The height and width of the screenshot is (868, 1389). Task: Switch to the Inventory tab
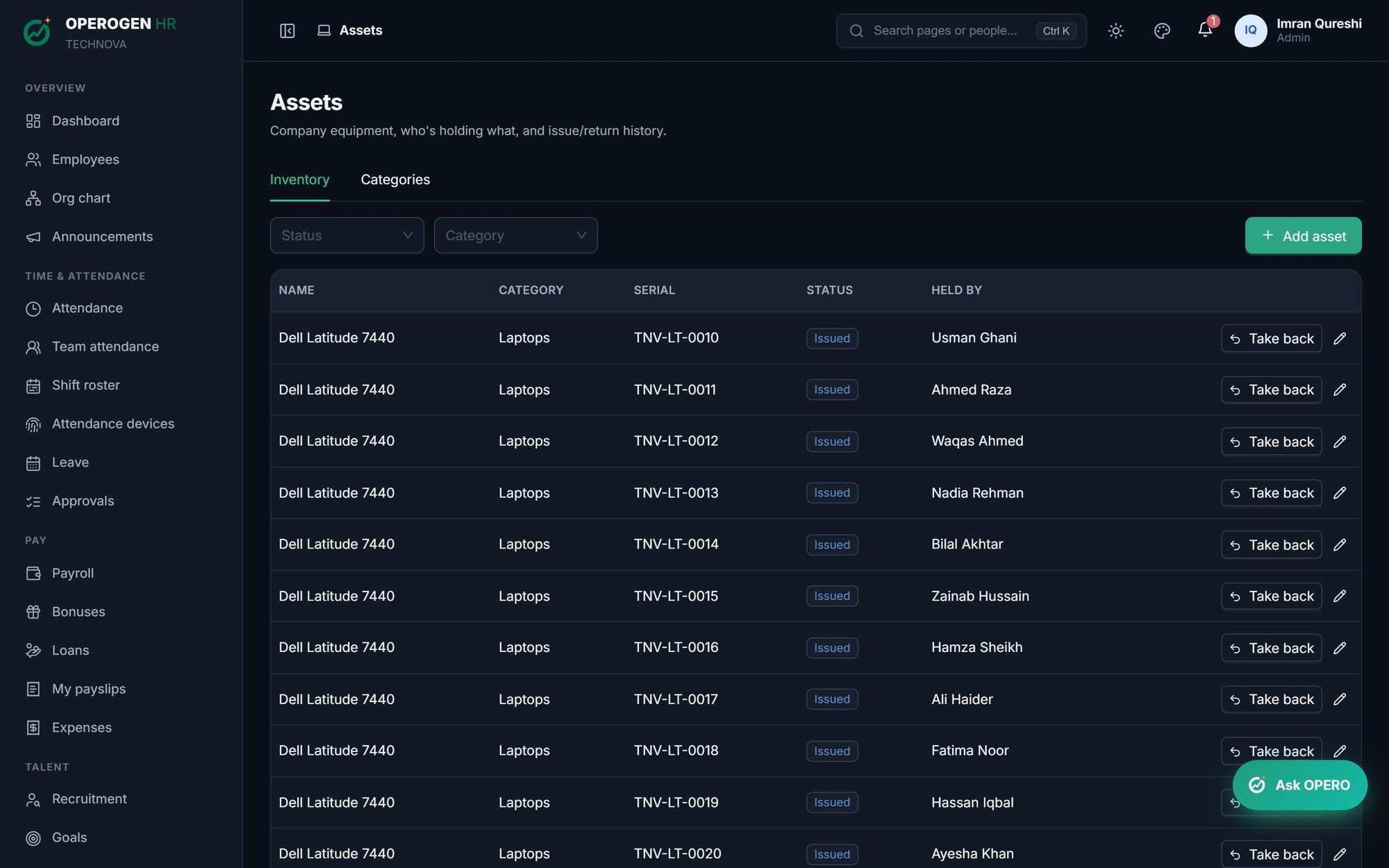point(299,180)
